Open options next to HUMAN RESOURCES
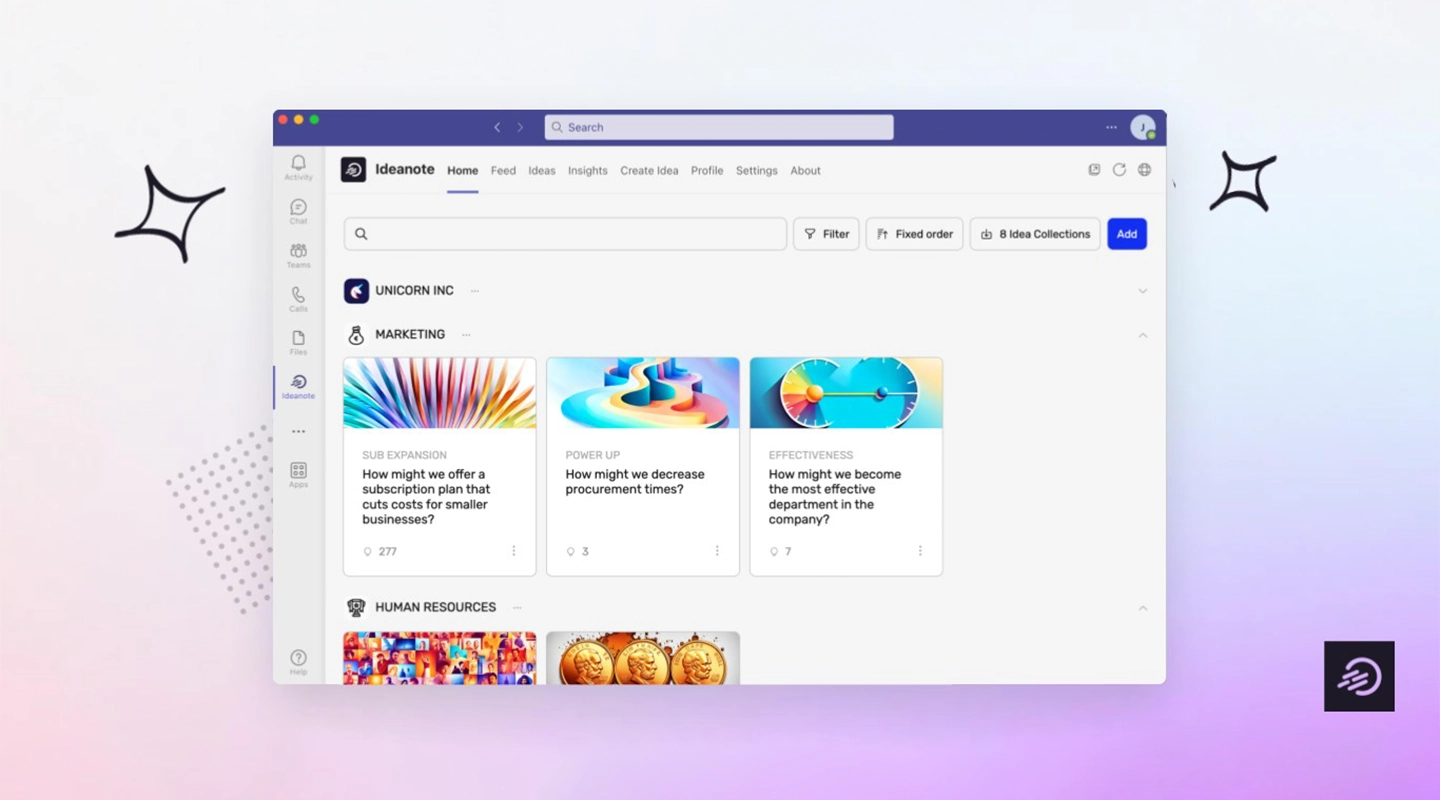This screenshot has width=1440, height=800. point(517,607)
